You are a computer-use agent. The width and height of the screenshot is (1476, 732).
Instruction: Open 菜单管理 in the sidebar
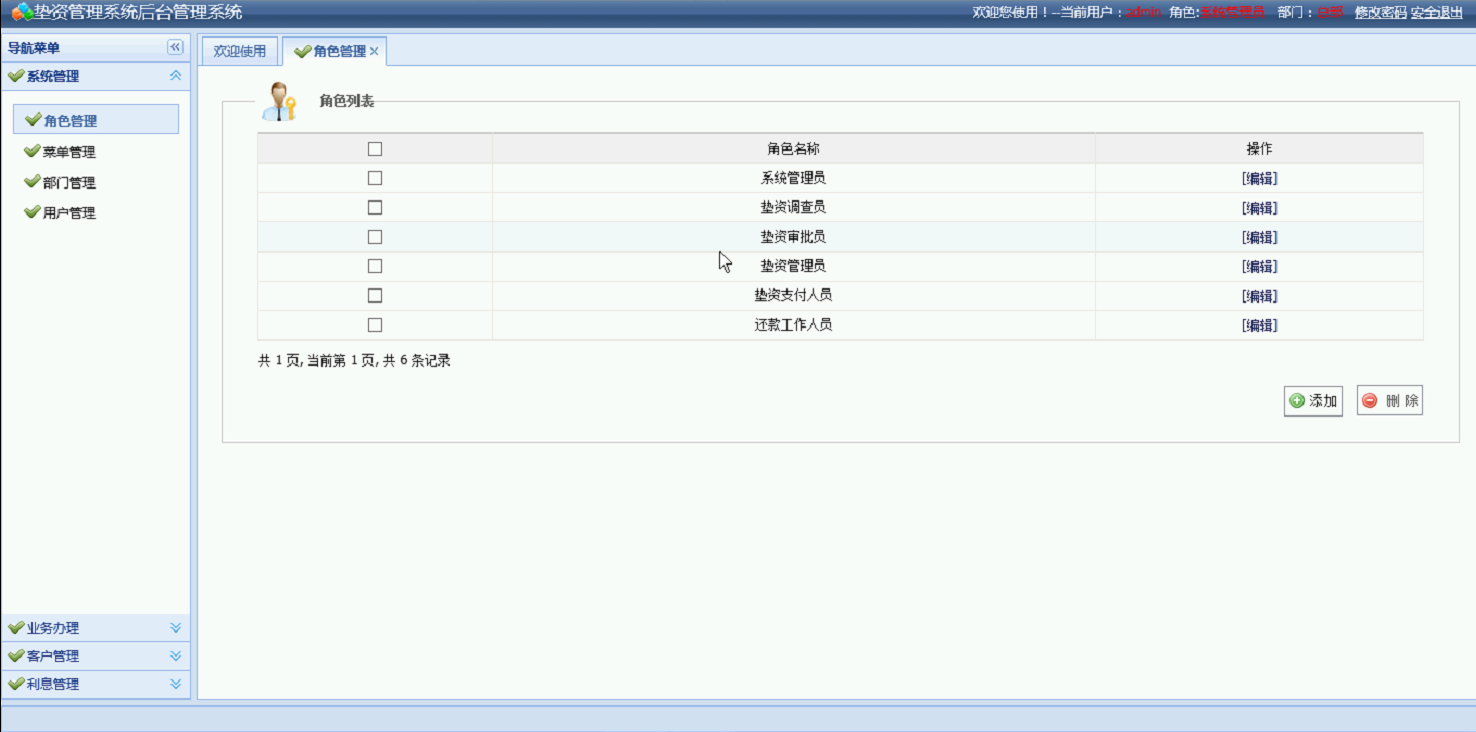click(x=69, y=152)
